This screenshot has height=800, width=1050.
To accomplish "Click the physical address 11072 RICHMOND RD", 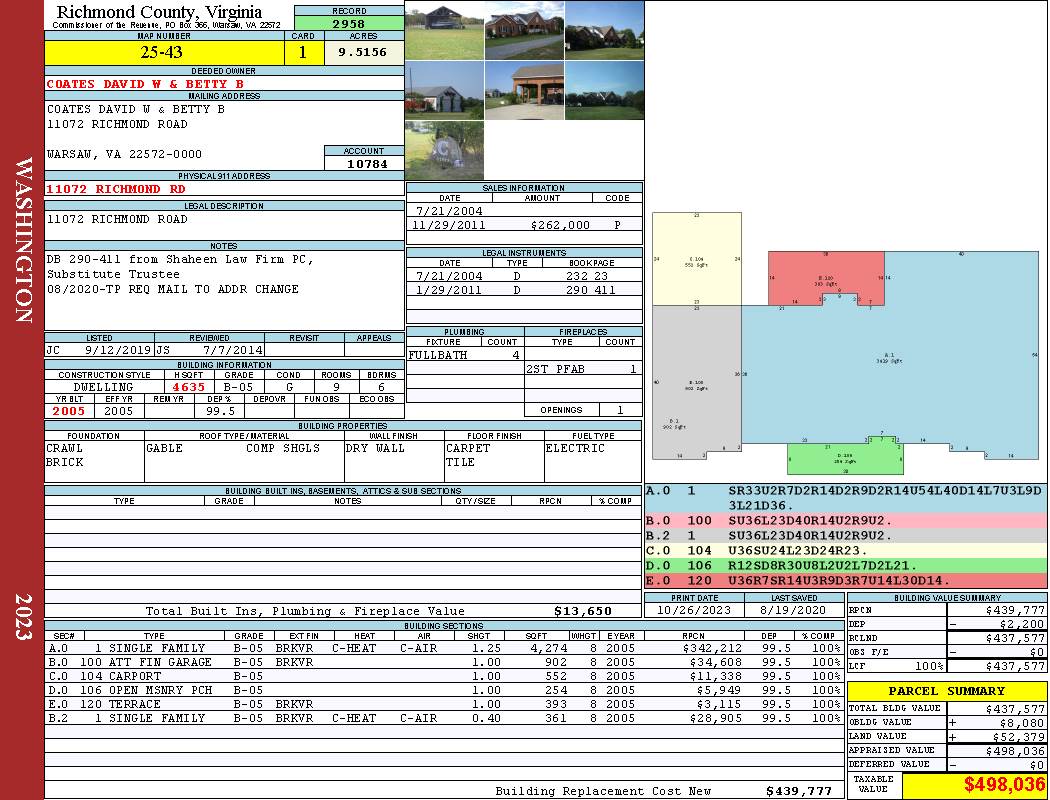I will 116,189.
